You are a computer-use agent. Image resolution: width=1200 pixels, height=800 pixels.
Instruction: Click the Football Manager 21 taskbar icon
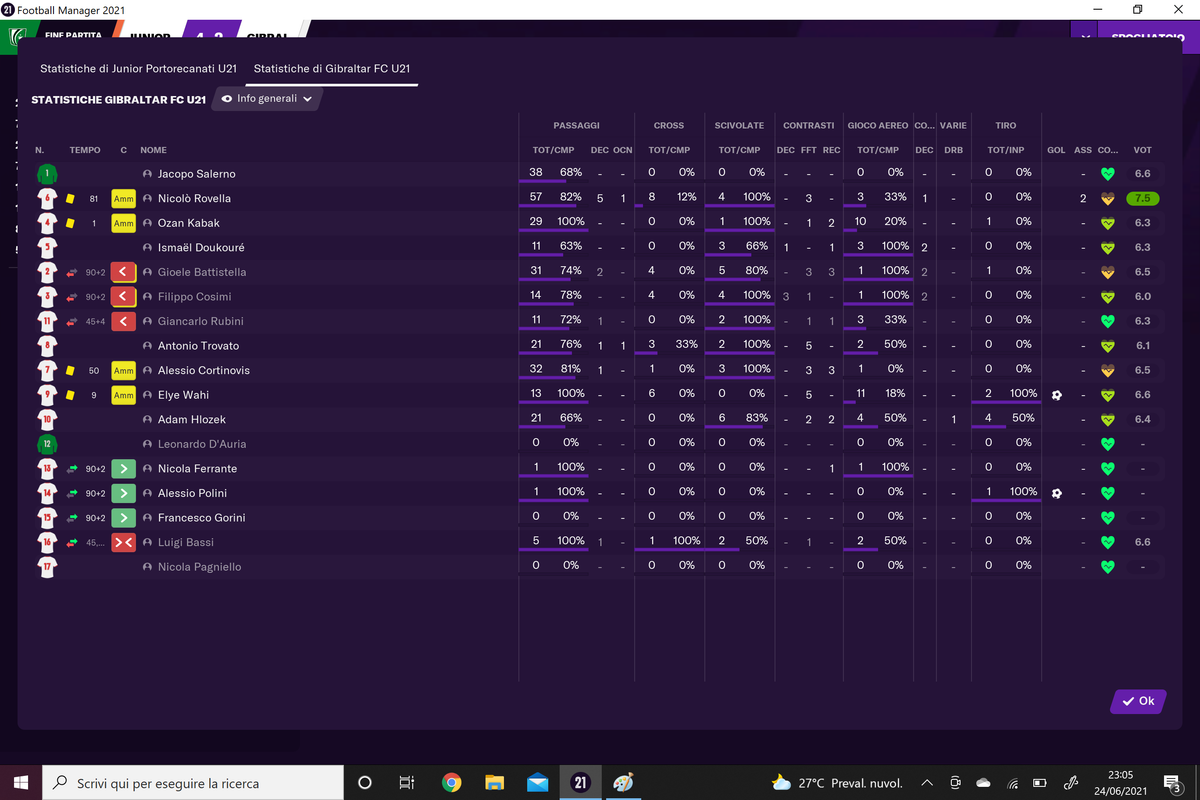coord(580,783)
